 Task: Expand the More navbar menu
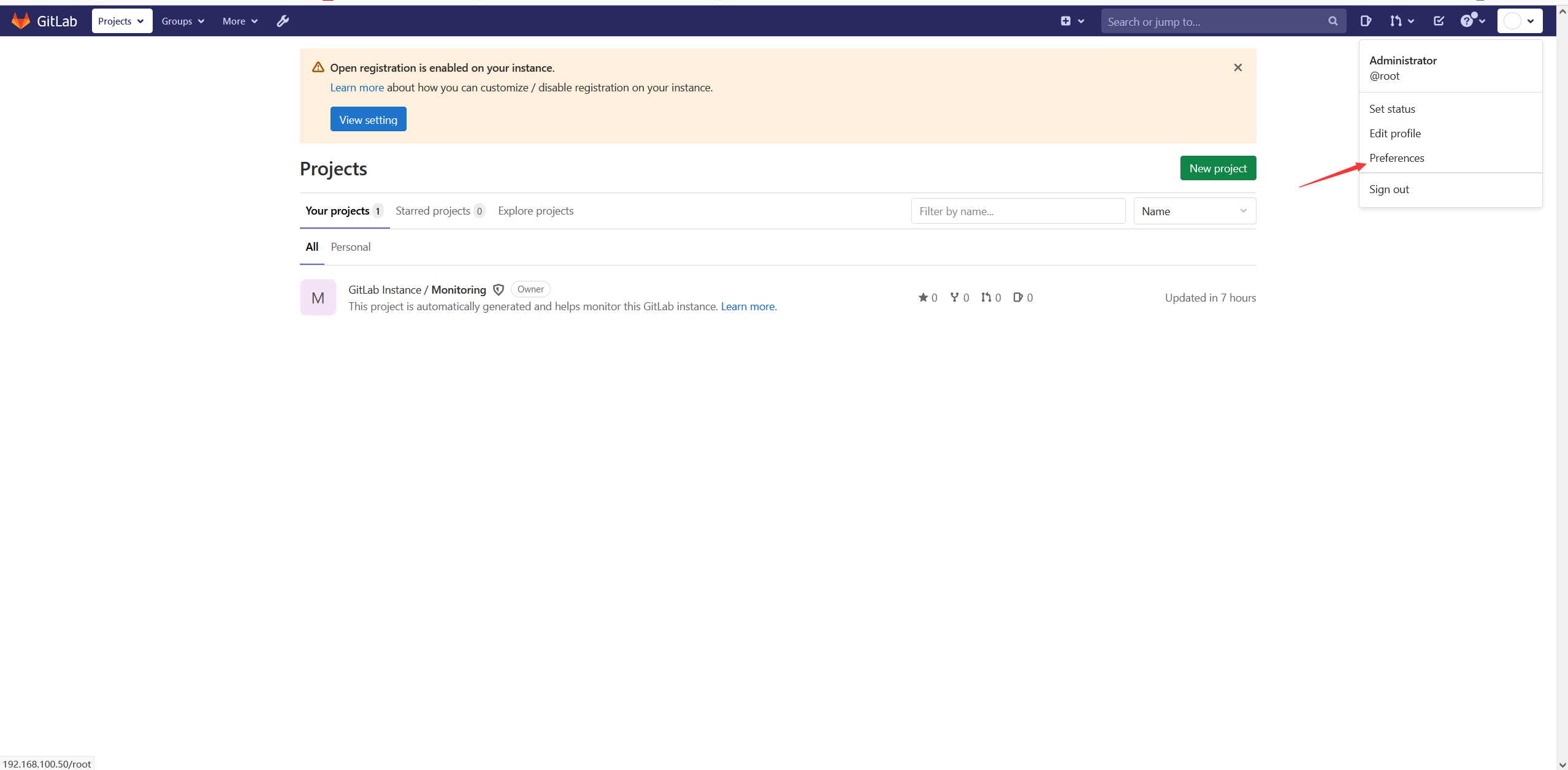240,21
